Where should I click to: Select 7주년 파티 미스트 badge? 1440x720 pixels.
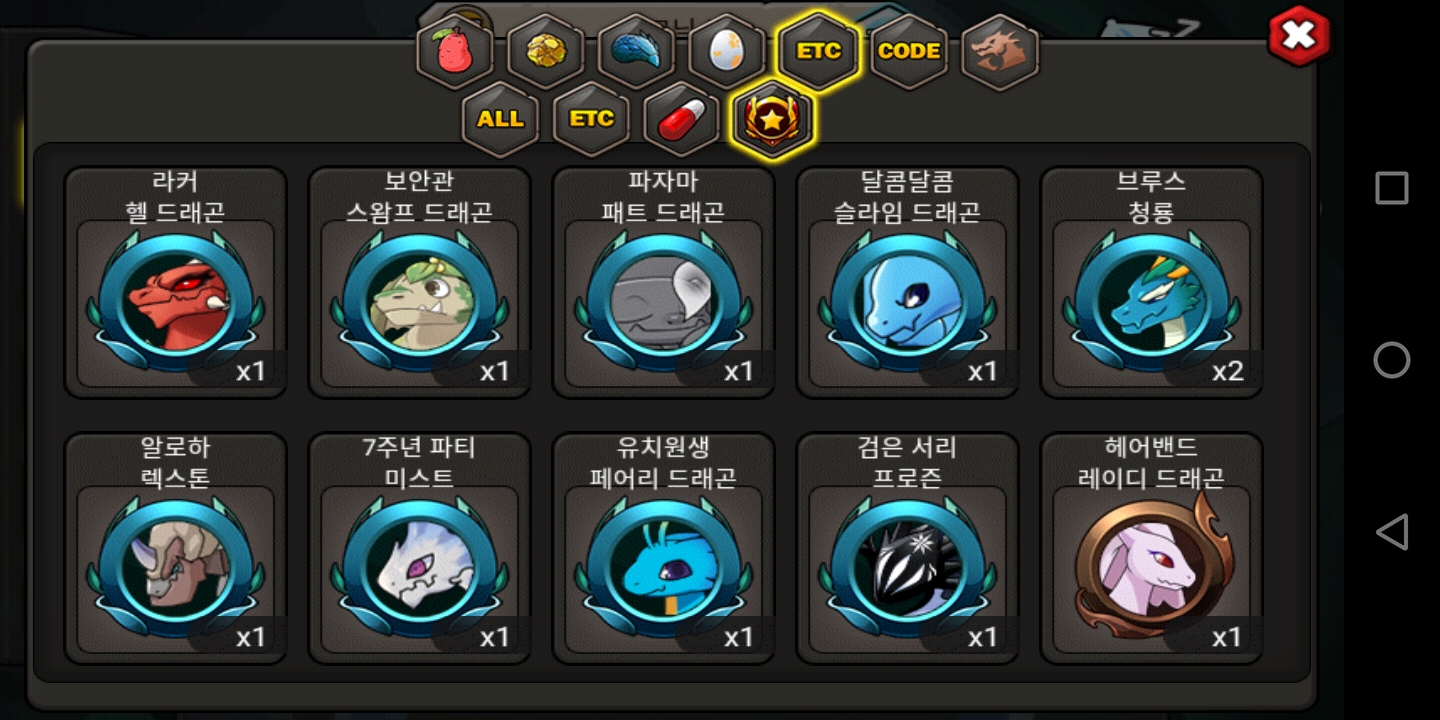pyautogui.click(x=420, y=548)
